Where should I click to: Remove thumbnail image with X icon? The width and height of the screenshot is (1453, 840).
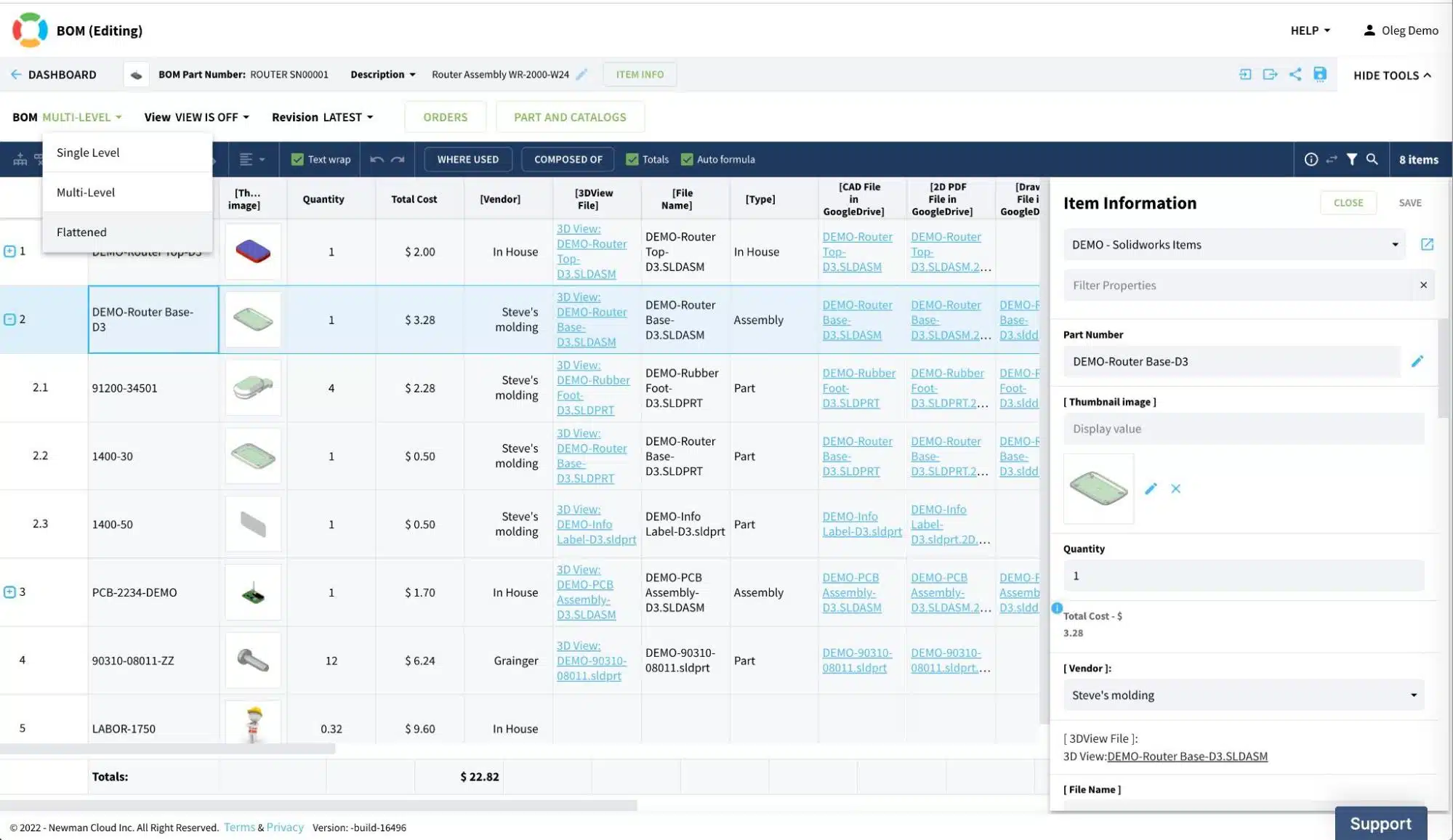(x=1175, y=488)
